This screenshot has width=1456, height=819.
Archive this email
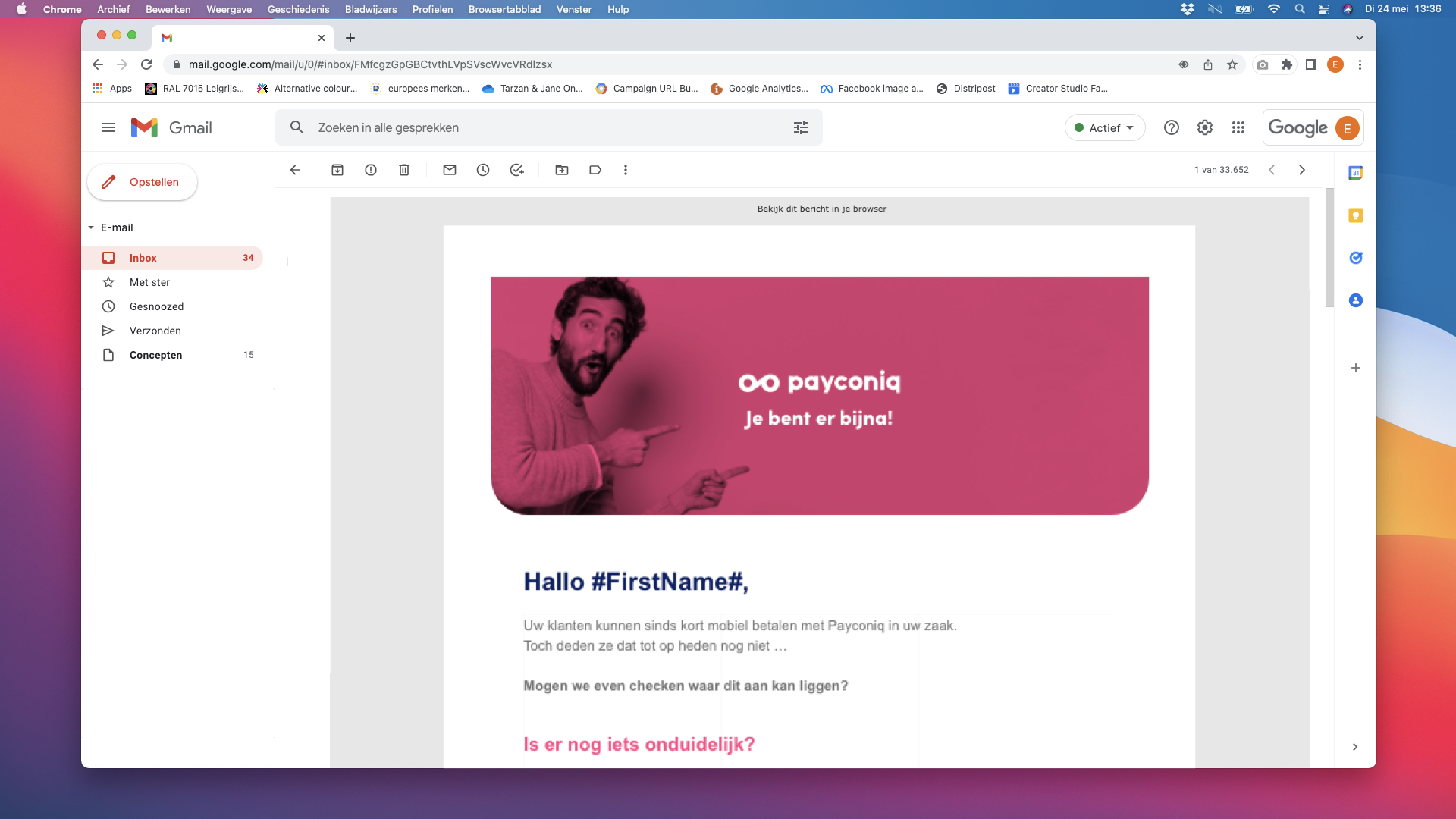[x=337, y=170]
